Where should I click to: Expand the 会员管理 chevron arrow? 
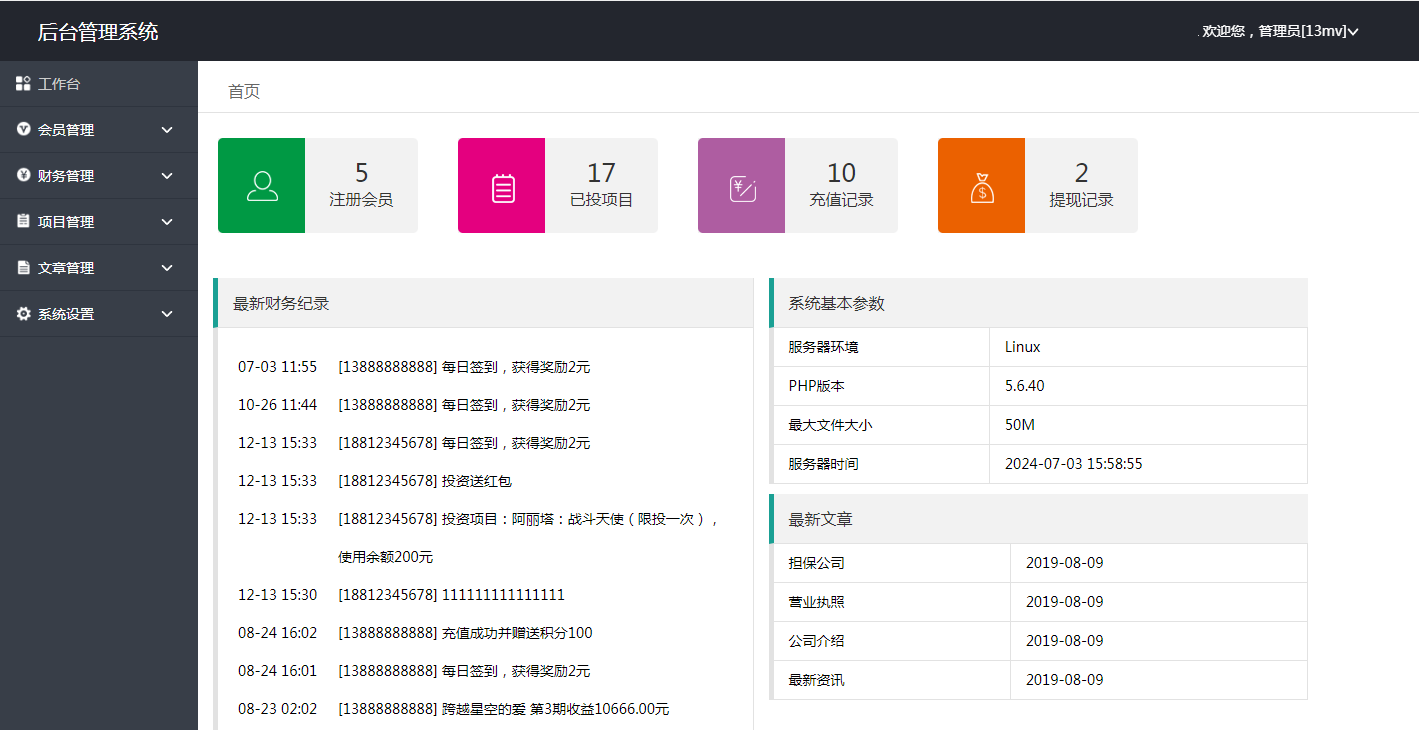[167, 130]
